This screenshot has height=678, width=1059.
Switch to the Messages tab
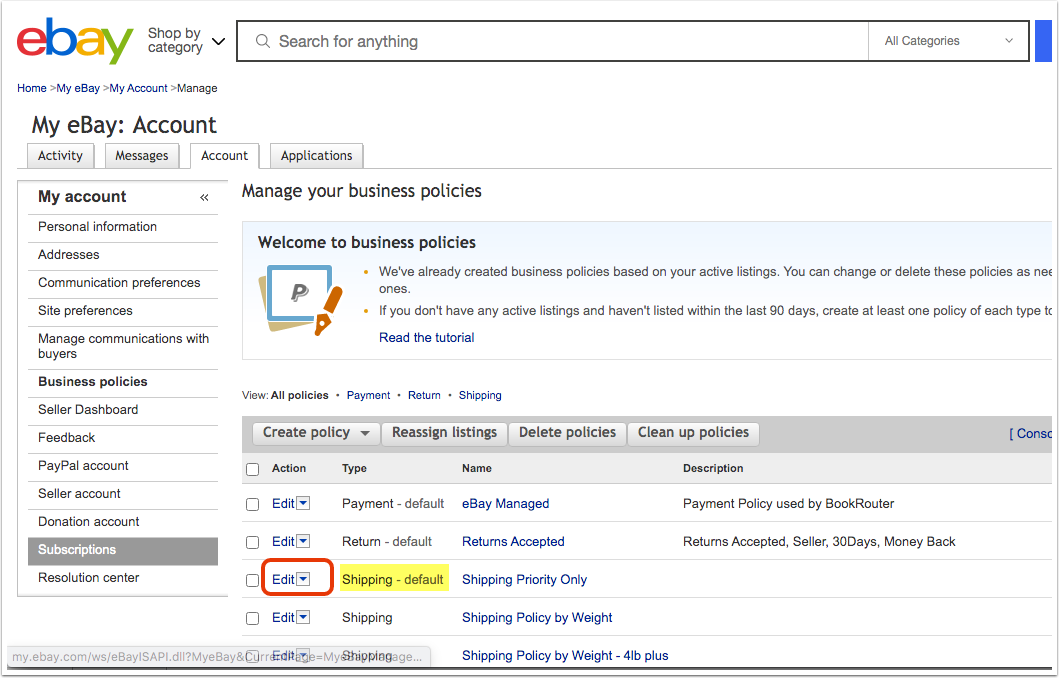142,156
